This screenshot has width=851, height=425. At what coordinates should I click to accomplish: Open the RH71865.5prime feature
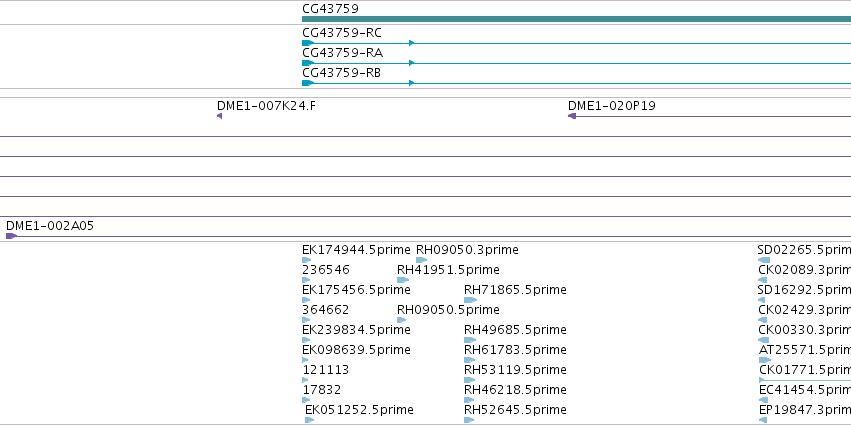471,300
